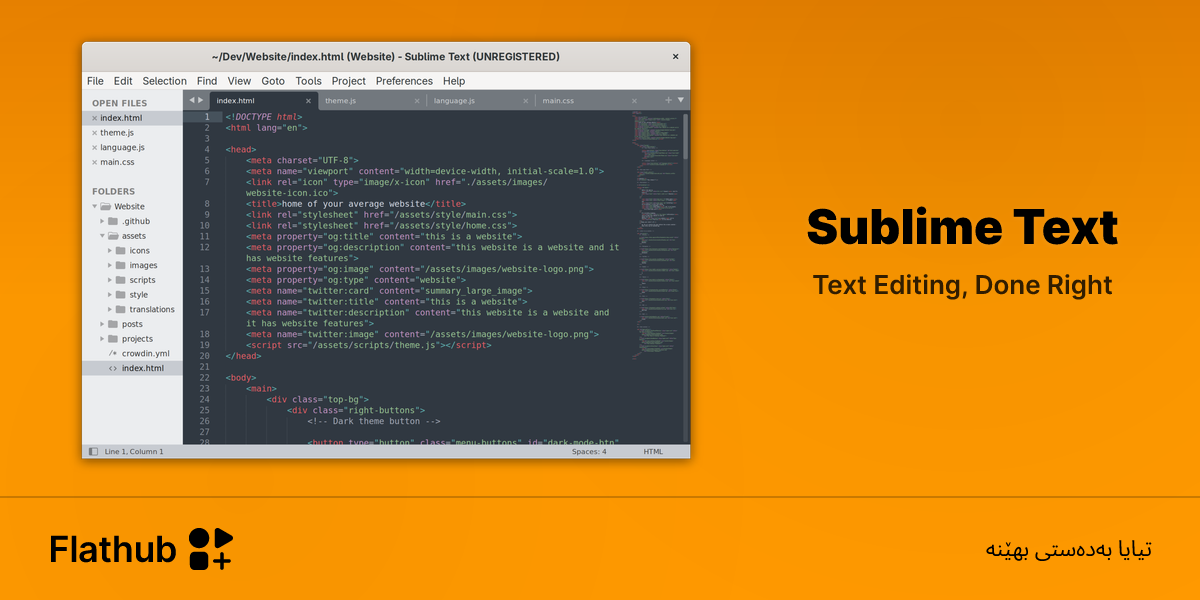
Task: Go to previous tab with left arrow
Action: tap(191, 100)
